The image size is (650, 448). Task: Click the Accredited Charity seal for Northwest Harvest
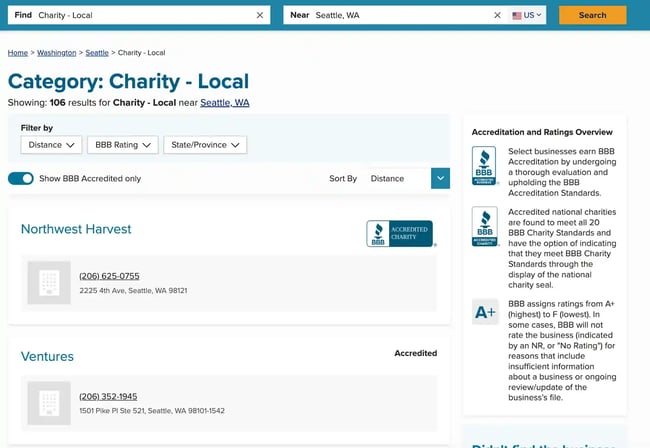coord(400,234)
